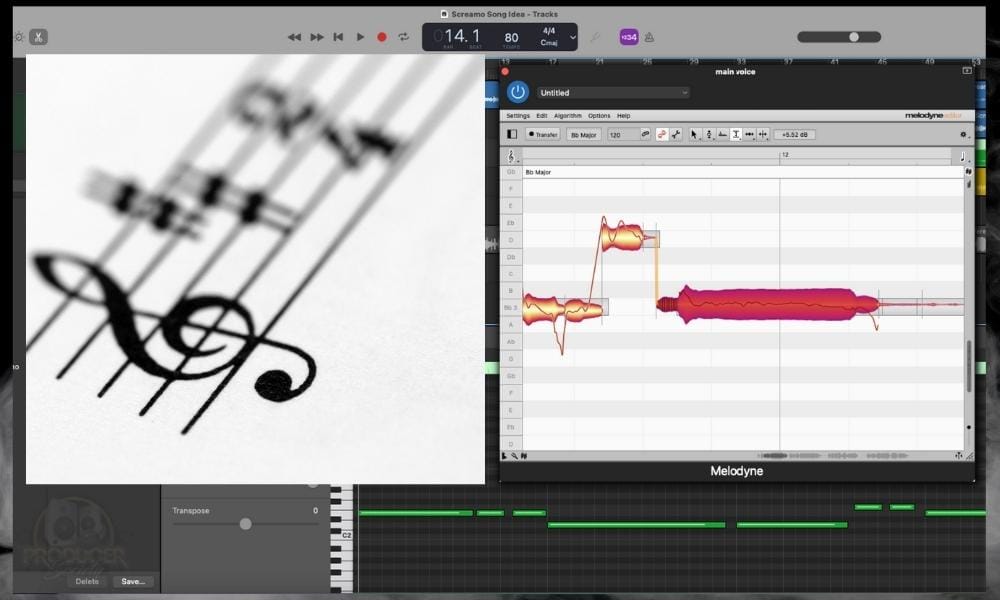Open the Melodyne gear settings menu
The image size is (1000, 600).
[964, 135]
